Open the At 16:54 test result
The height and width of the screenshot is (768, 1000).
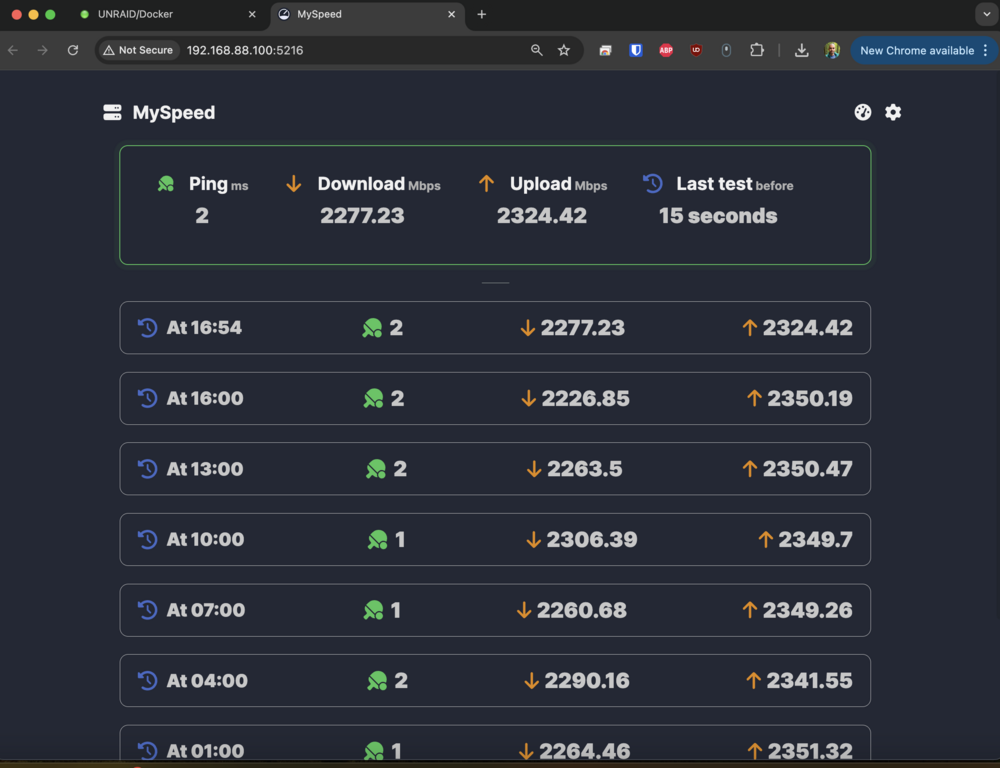pos(495,328)
